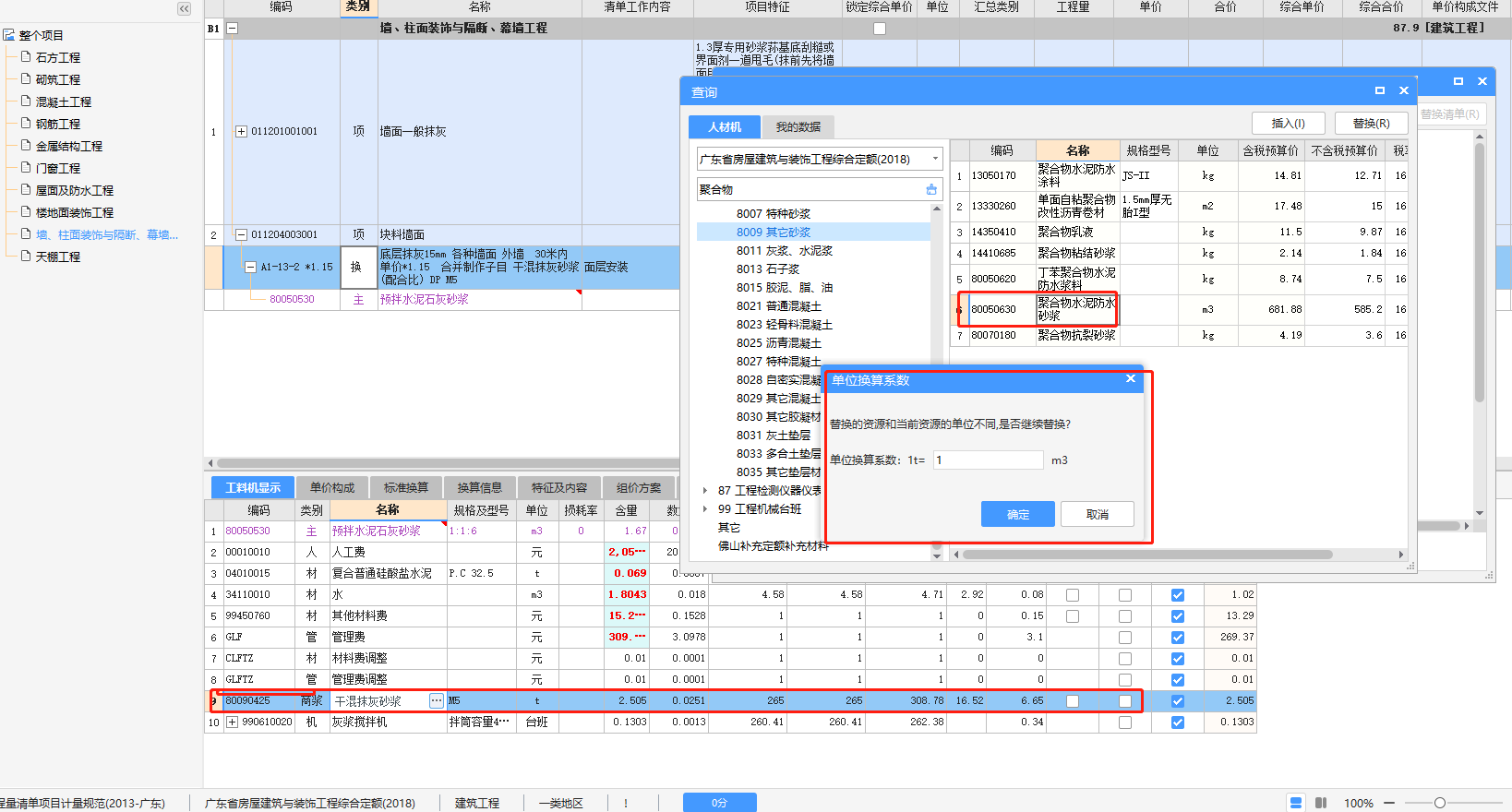Viewport: 1512px width, 812px height.
Task: Select 8009 其它砂浆 category
Action: (x=774, y=233)
